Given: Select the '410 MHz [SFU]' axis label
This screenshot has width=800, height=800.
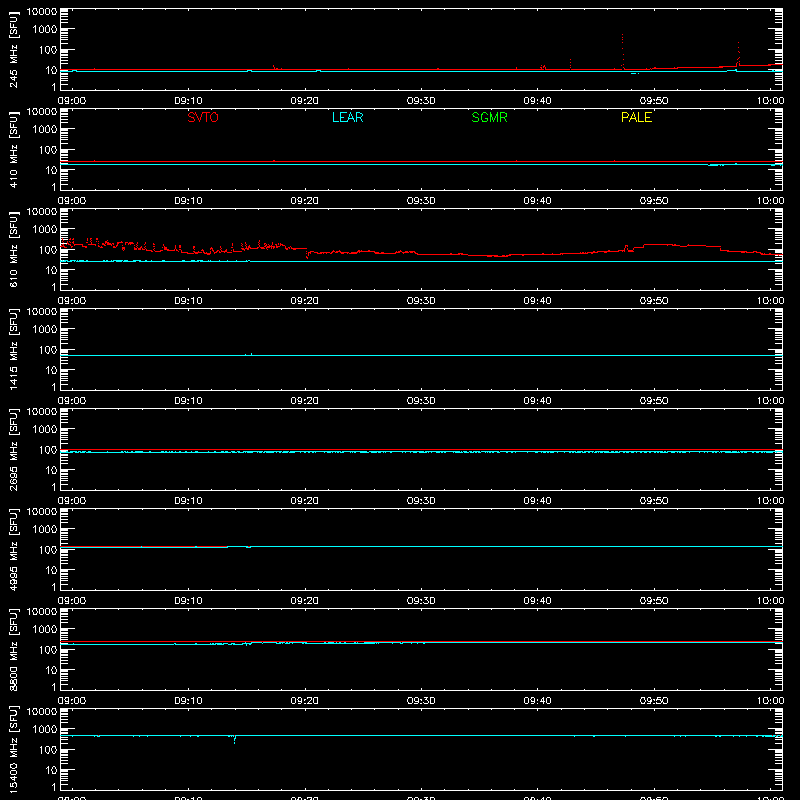Looking at the screenshot, I should (13, 149).
